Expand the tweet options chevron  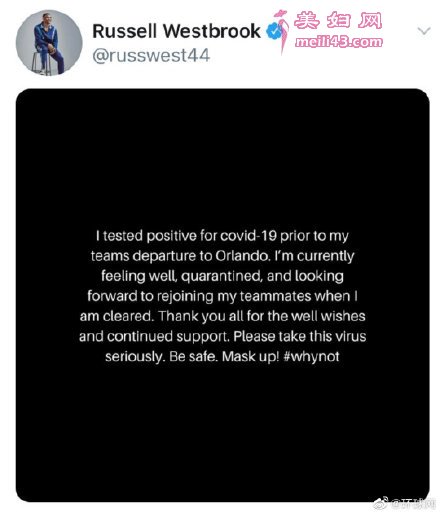[424, 31]
